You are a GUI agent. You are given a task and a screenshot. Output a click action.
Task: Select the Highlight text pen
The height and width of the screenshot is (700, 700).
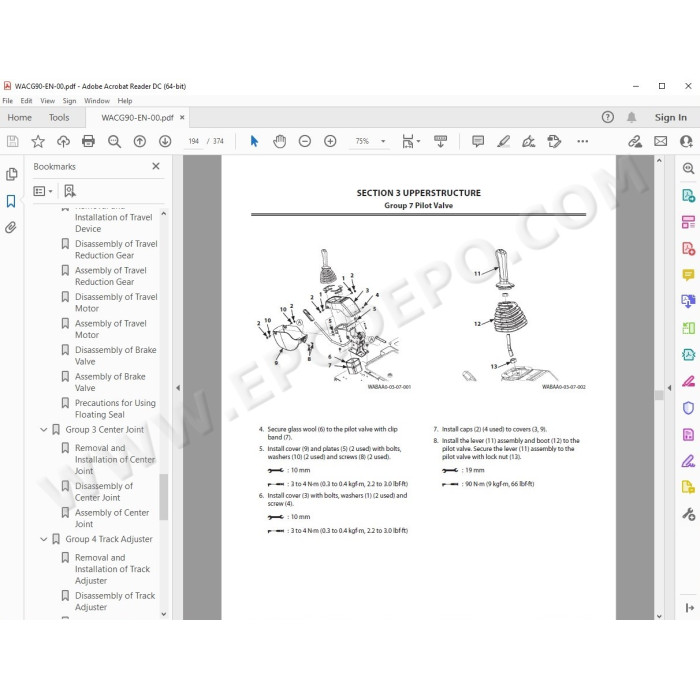(504, 142)
